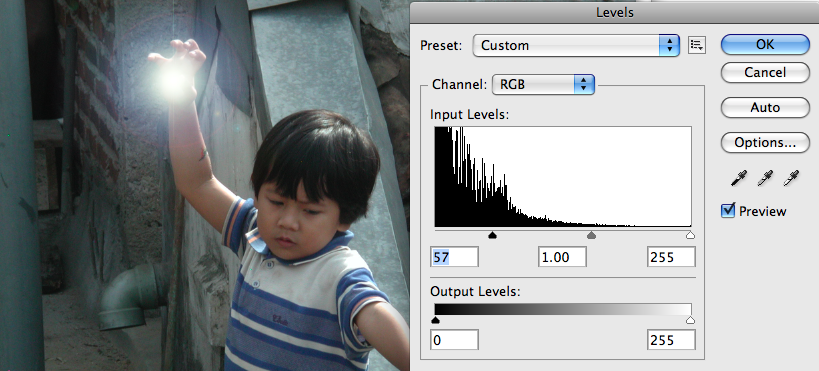Image resolution: width=819 pixels, height=371 pixels.
Task: Click the input black point slider
Action: tap(492, 236)
